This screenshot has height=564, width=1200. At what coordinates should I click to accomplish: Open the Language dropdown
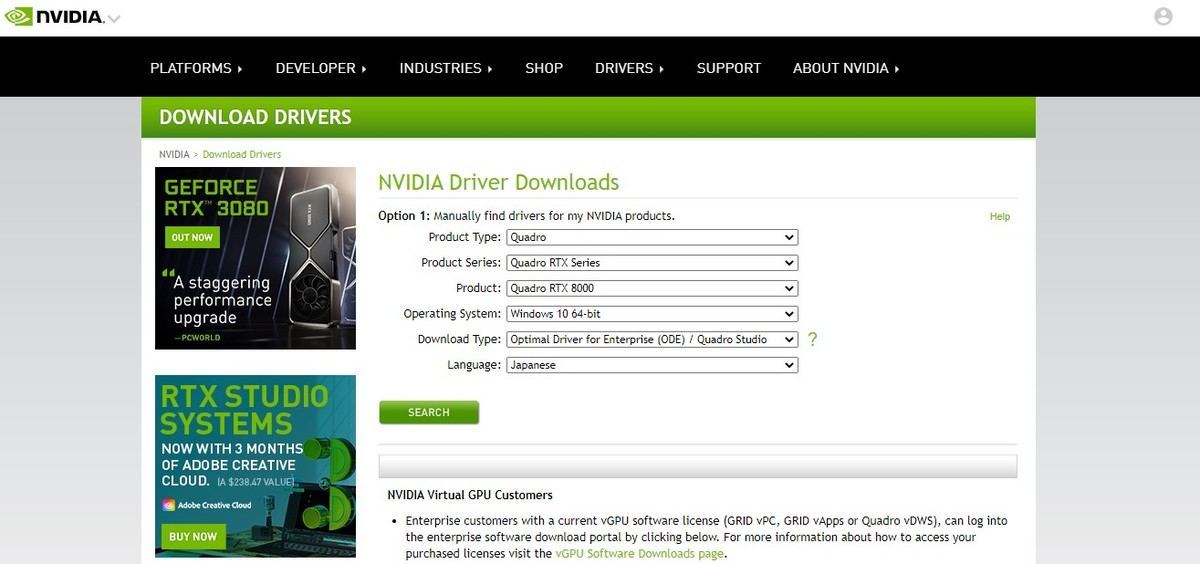pyautogui.click(x=652, y=366)
